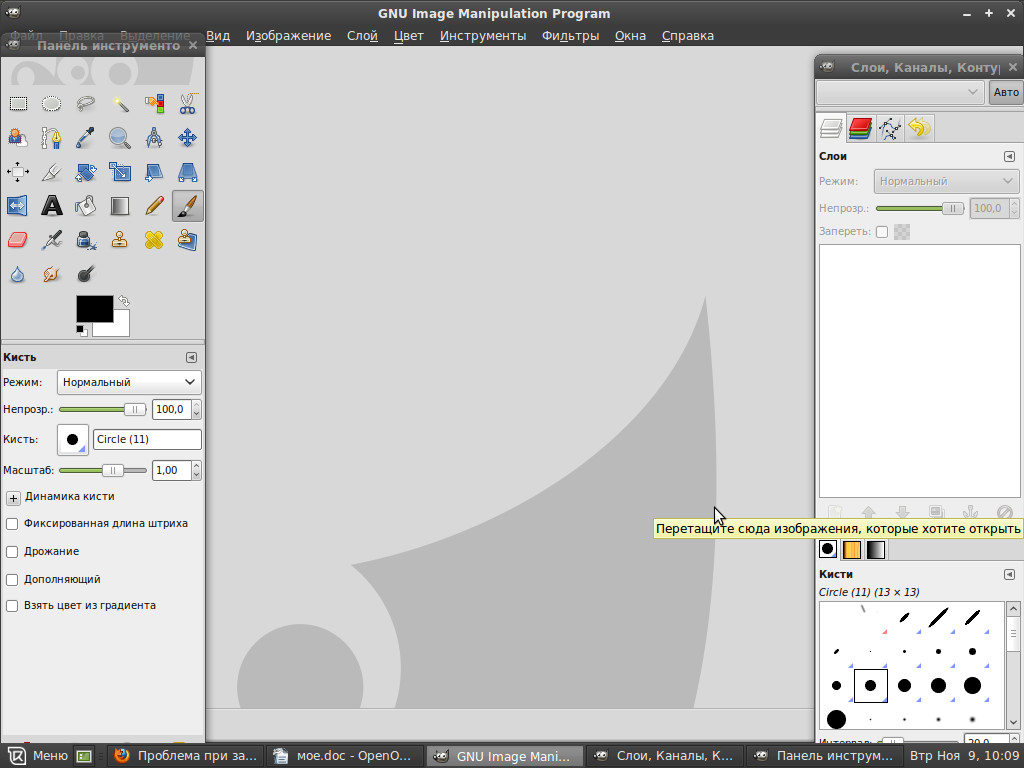The width and height of the screenshot is (1024, 768).
Task: Select the Clone stamp tool
Action: pos(120,240)
